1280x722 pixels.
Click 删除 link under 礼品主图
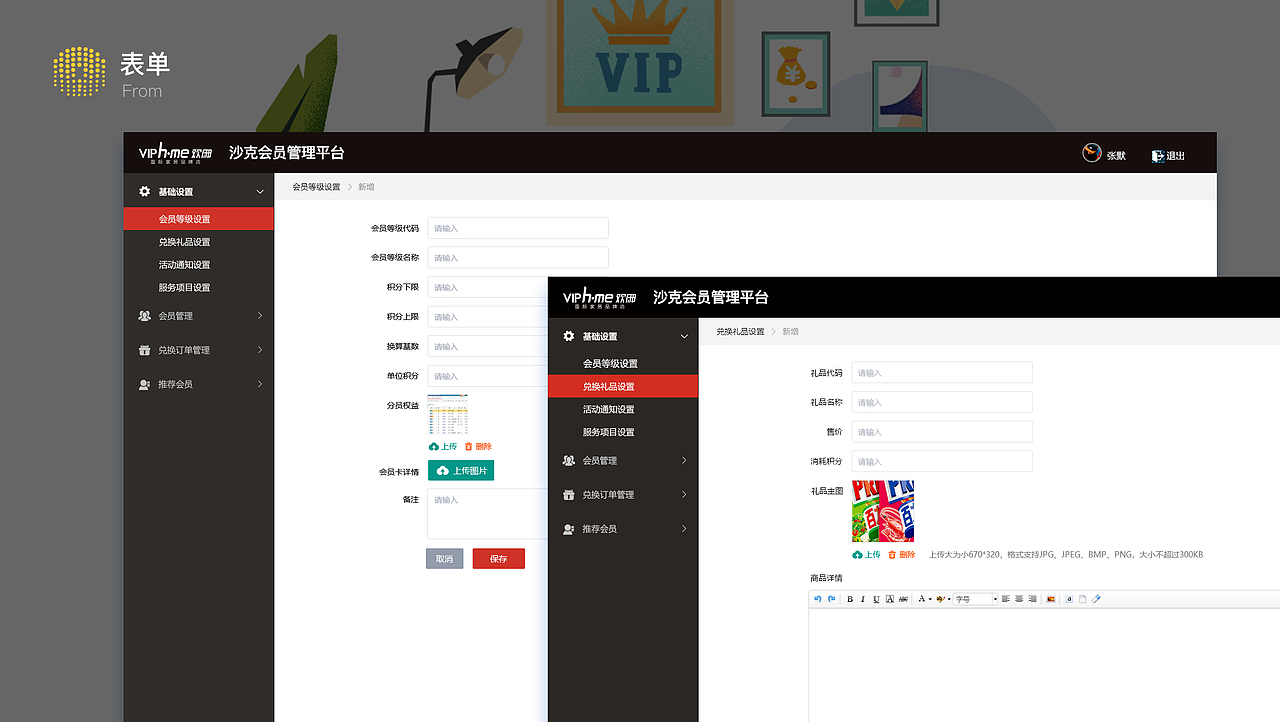click(901, 554)
